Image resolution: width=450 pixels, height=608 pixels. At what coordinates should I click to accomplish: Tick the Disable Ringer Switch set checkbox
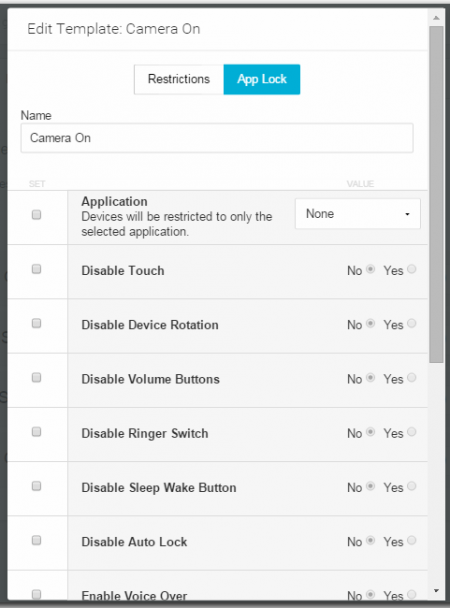pos(36,432)
